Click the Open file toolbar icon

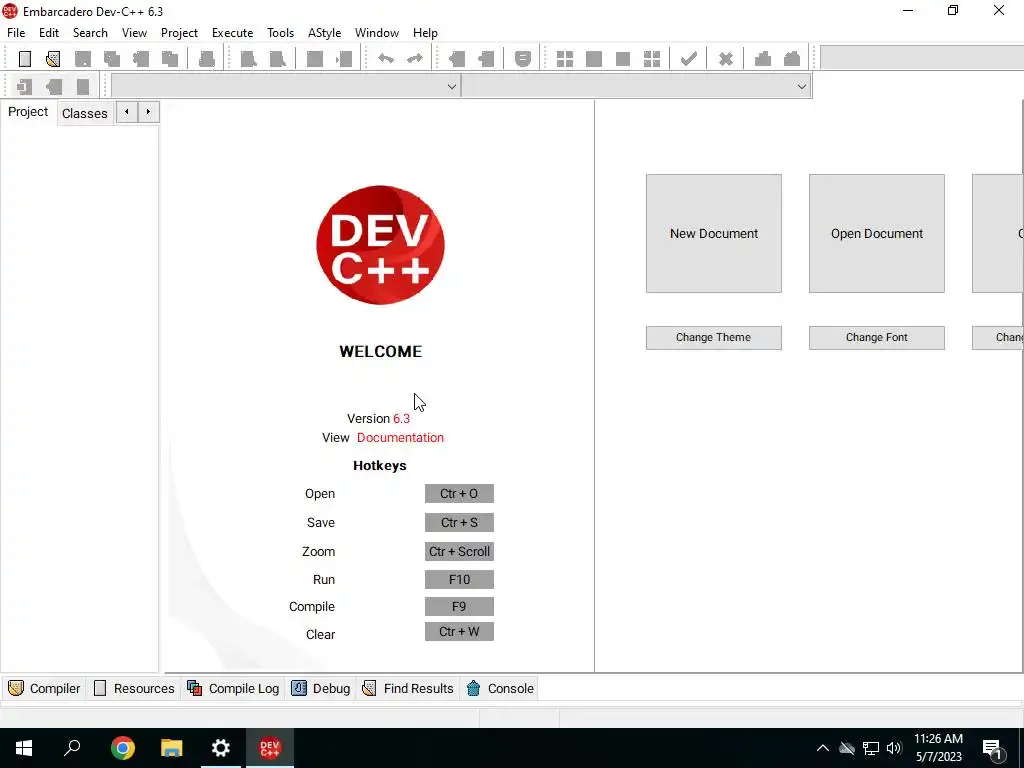[54, 59]
